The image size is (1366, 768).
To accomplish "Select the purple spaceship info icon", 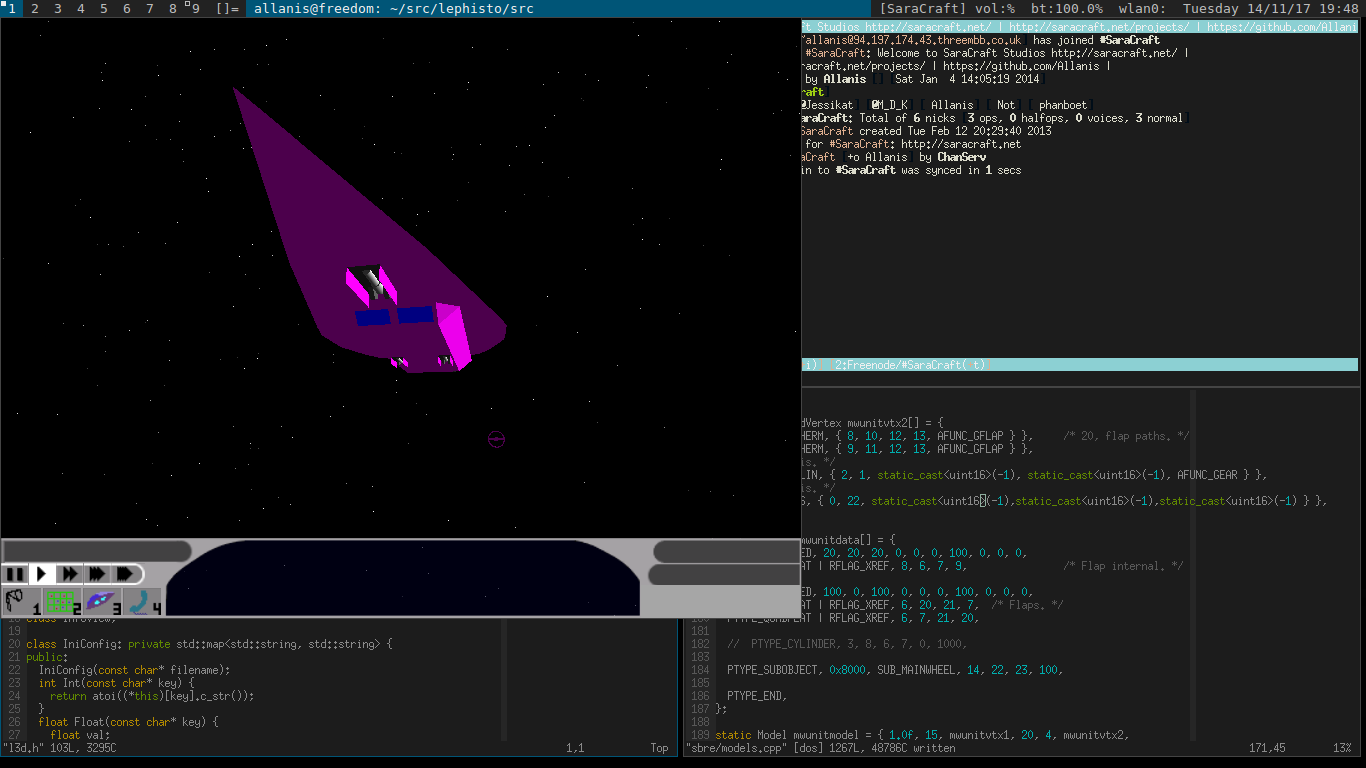I will (102, 602).
